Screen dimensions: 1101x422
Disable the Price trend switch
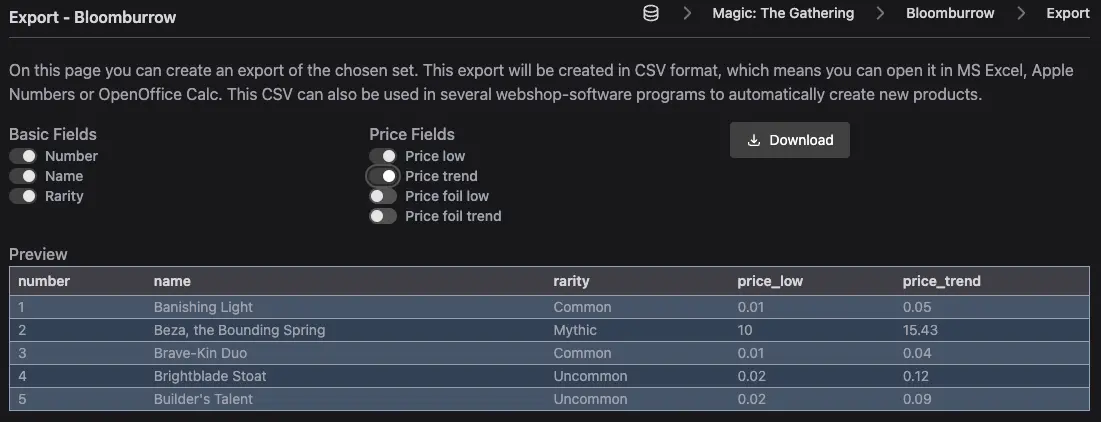pyautogui.click(x=383, y=176)
